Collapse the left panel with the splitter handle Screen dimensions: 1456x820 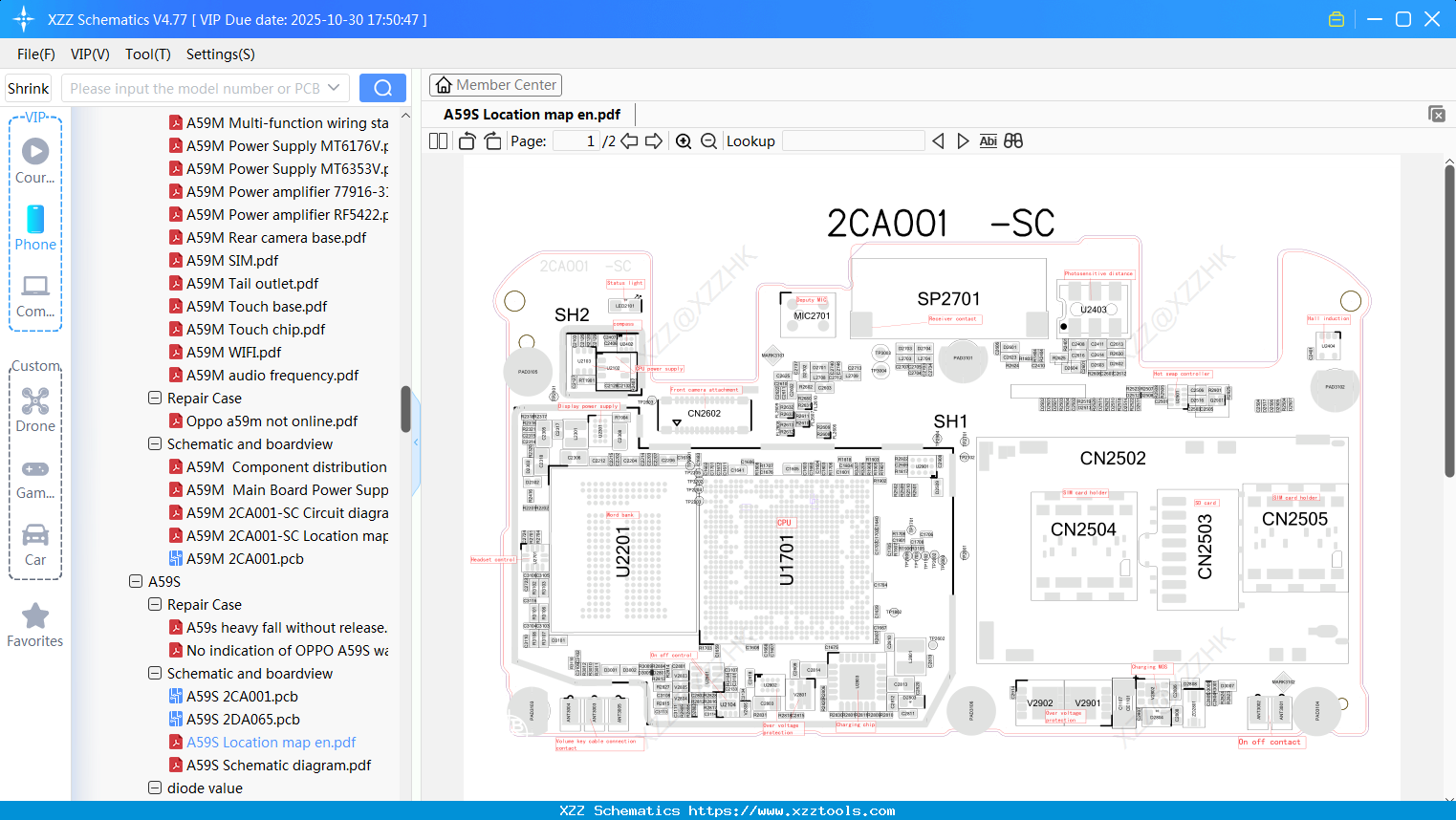[x=416, y=442]
